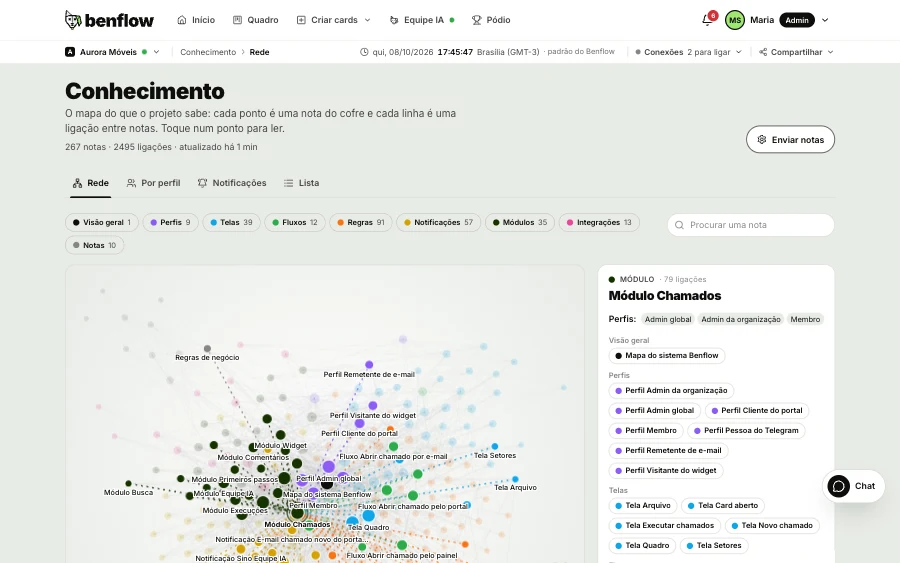Open the Tela Arquivo chip in panel

[x=643, y=506]
